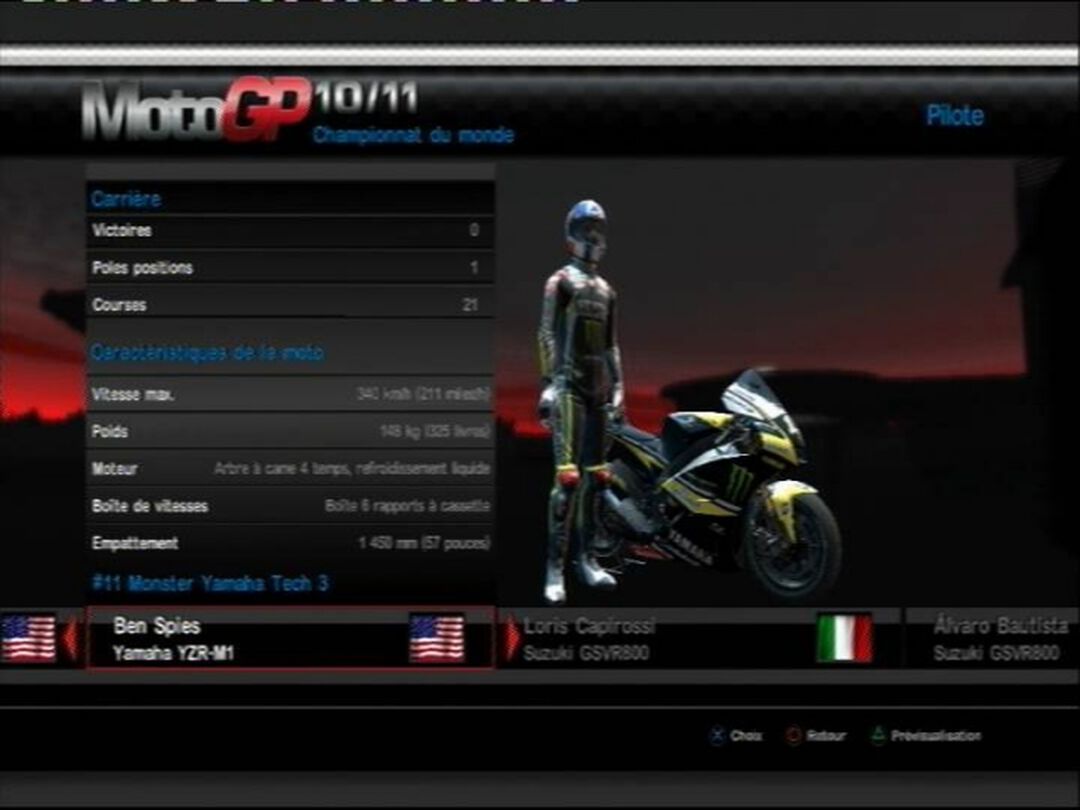Click the Courses row showing 21
Viewport: 1080px width, 810px height.
coord(290,304)
